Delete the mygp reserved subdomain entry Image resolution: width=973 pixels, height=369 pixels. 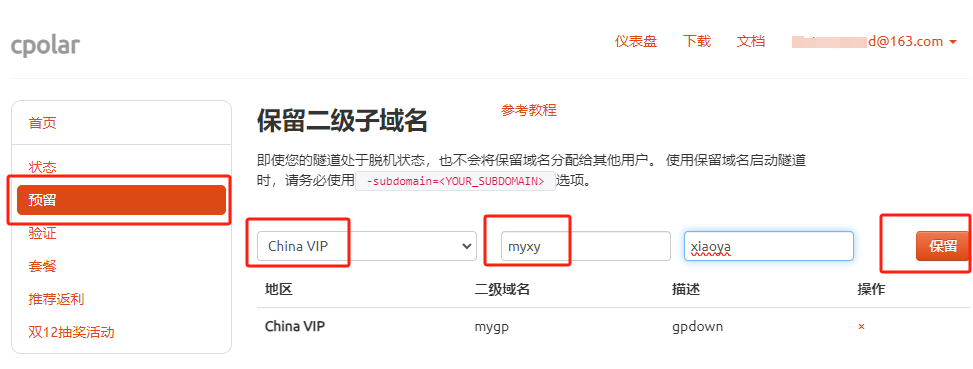pyautogui.click(x=861, y=327)
